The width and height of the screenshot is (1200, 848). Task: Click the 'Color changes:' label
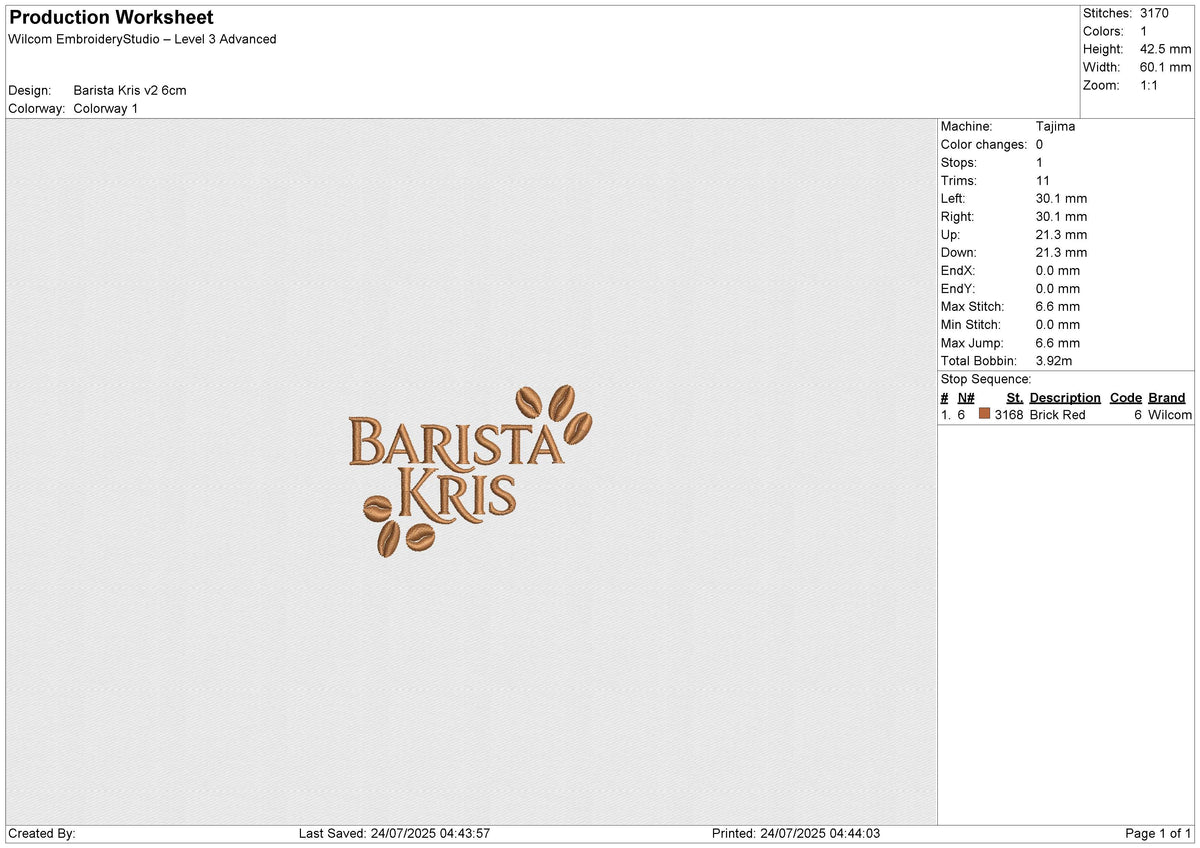[x=984, y=144]
